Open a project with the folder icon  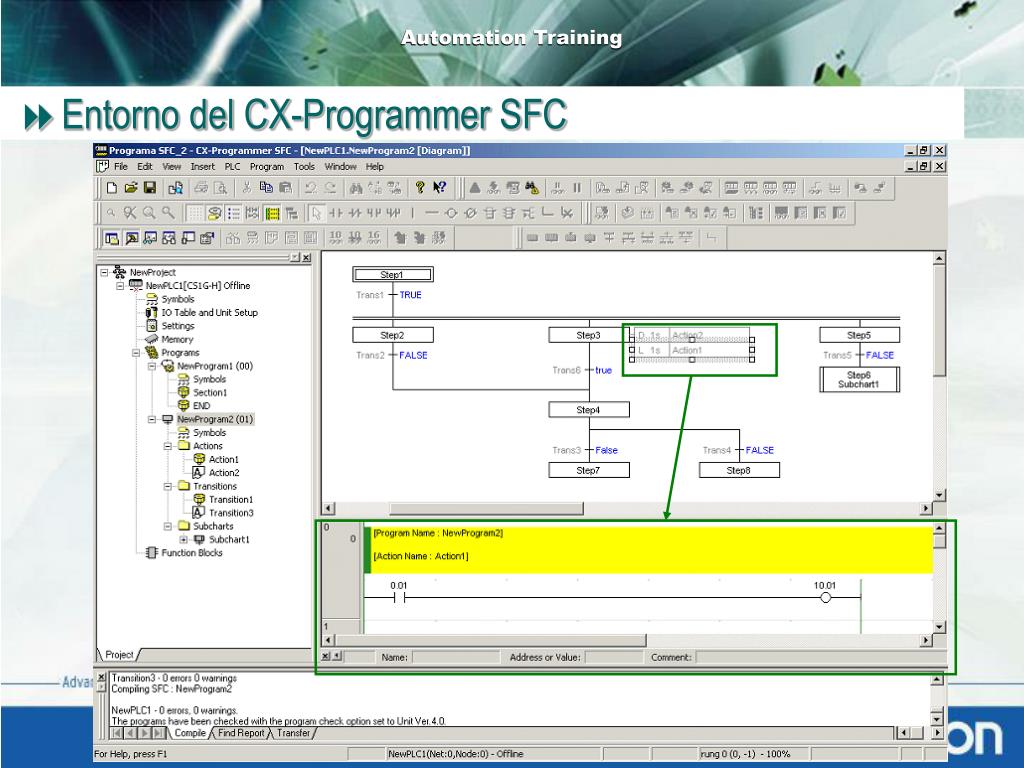coord(131,189)
